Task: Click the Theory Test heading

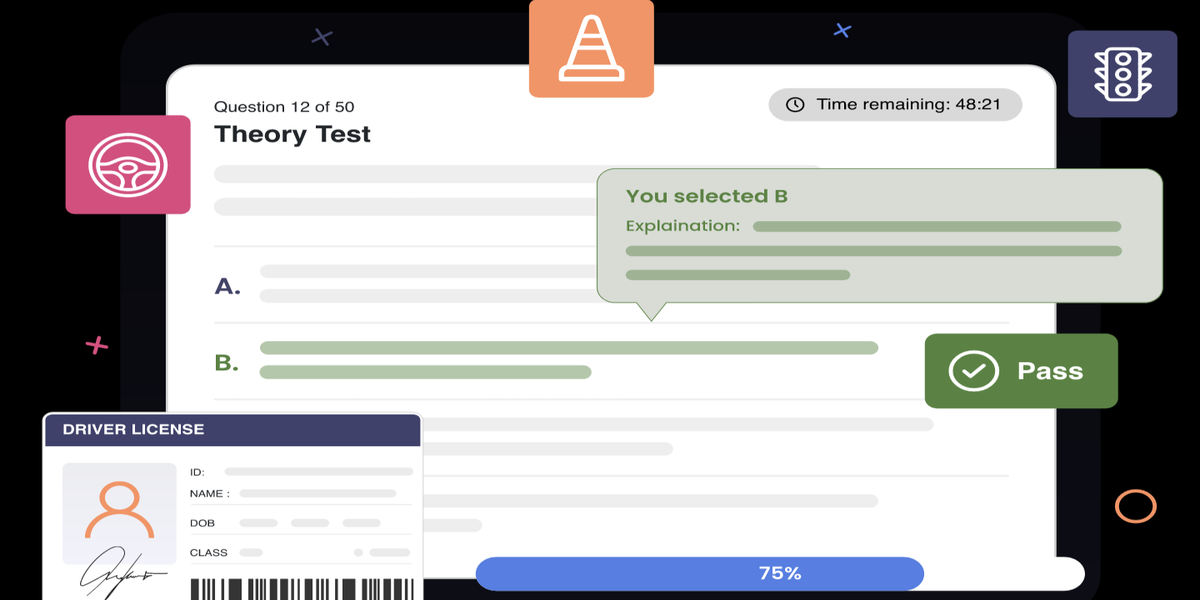Action: (292, 134)
